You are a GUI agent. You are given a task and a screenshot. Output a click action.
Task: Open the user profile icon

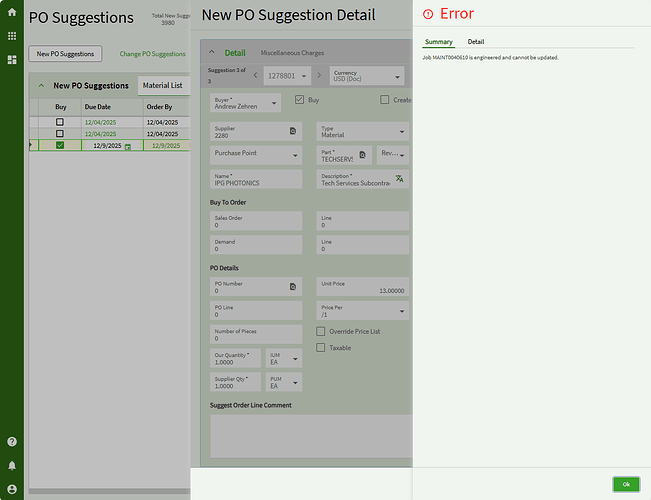click(x=12, y=489)
